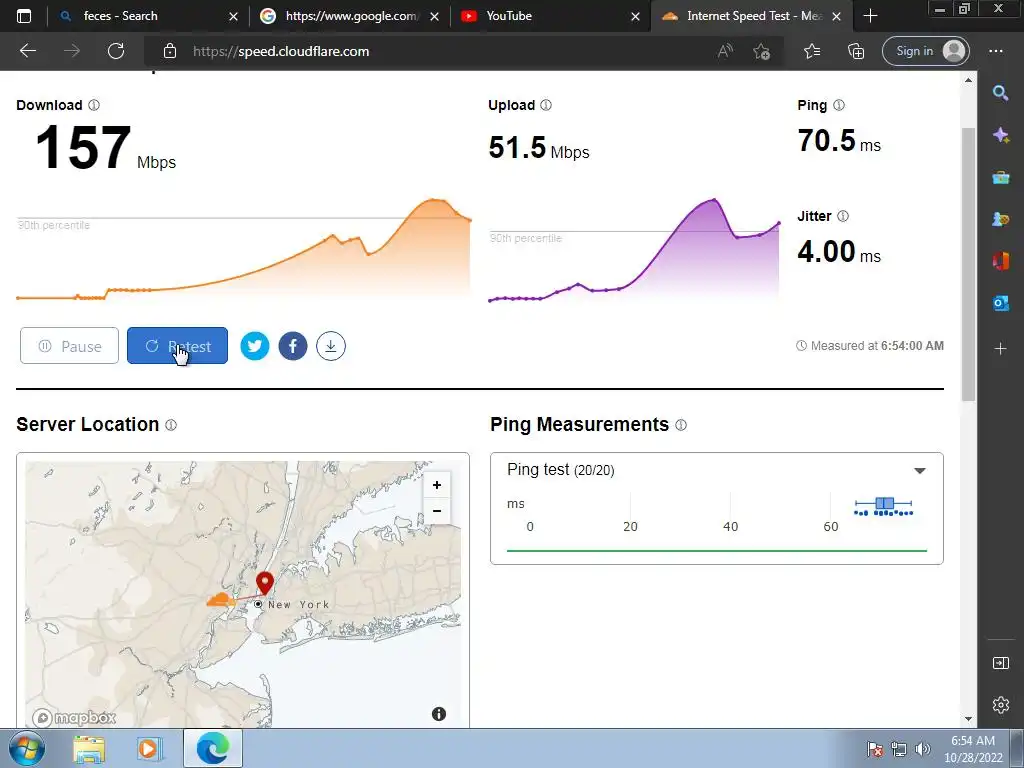Hide the Edge sidebar
The width and height of the screenshot is (1024, 768).
(x=1000, y=663)
